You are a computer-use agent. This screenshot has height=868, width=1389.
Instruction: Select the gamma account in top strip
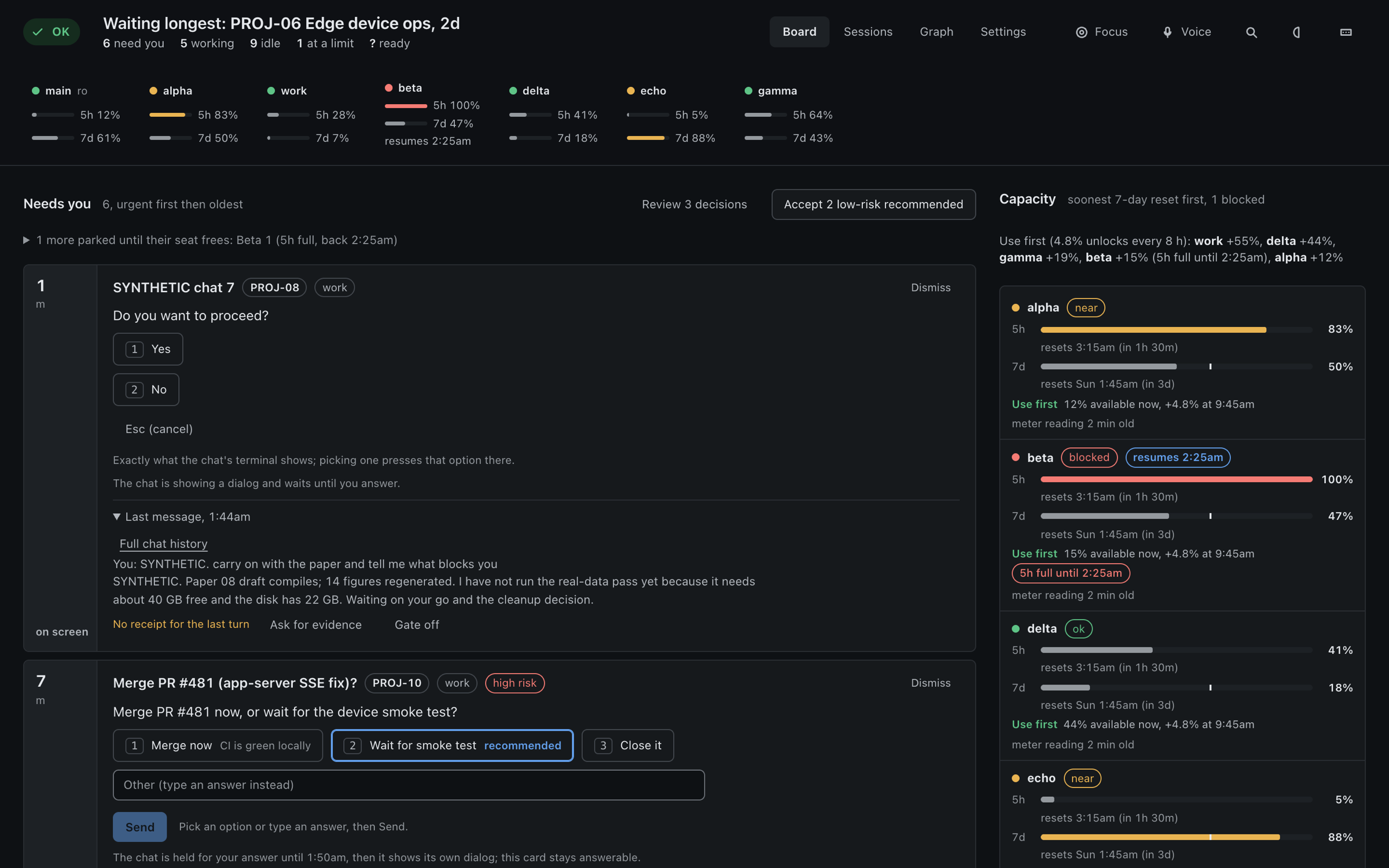[788, 114]
